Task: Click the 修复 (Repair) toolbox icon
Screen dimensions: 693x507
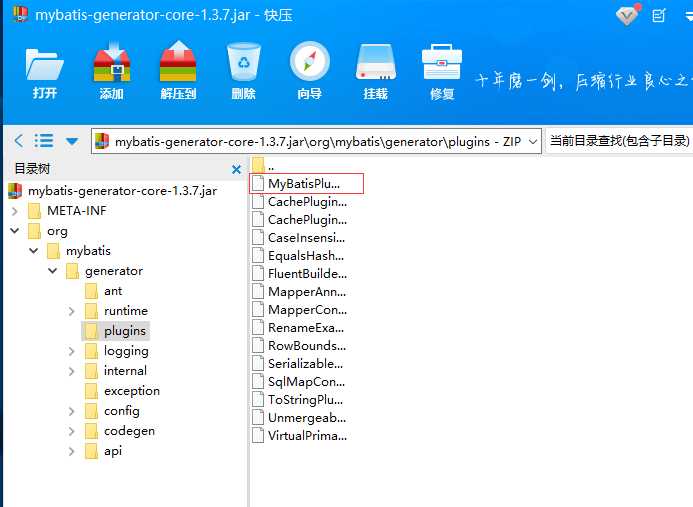Action: click(442, 71)
